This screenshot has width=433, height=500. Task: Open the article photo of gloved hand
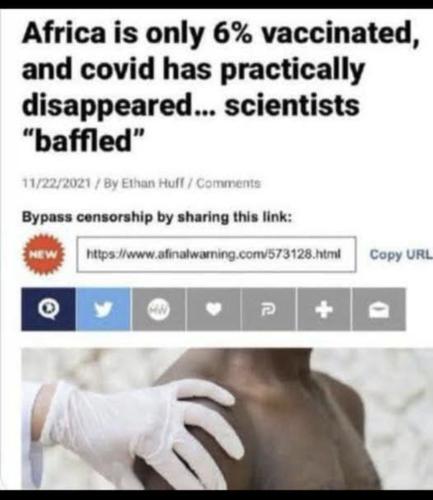227,419
